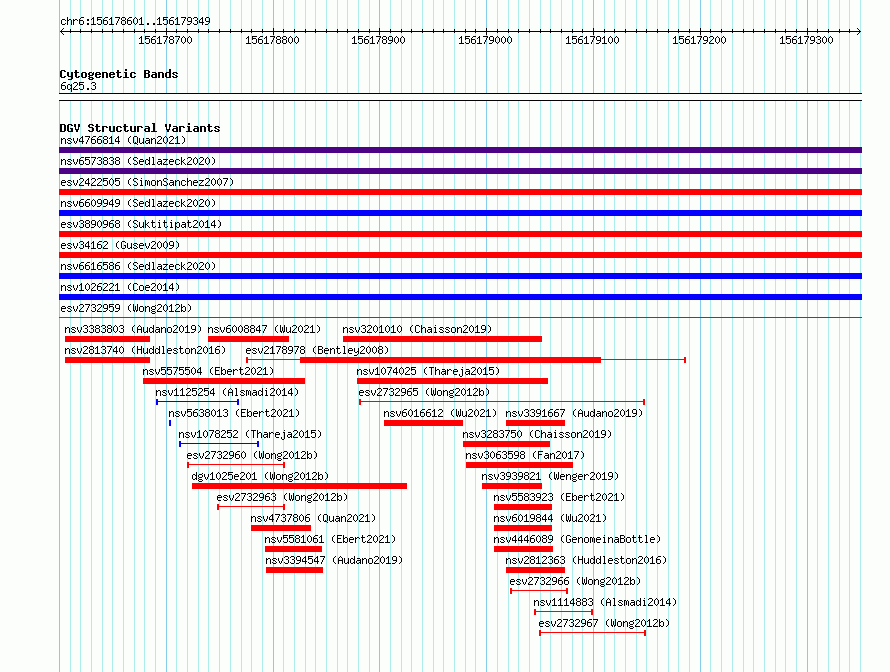Select nsv5583923 (Ebert2021) label

pyautogui.click(x=559, y=497)
